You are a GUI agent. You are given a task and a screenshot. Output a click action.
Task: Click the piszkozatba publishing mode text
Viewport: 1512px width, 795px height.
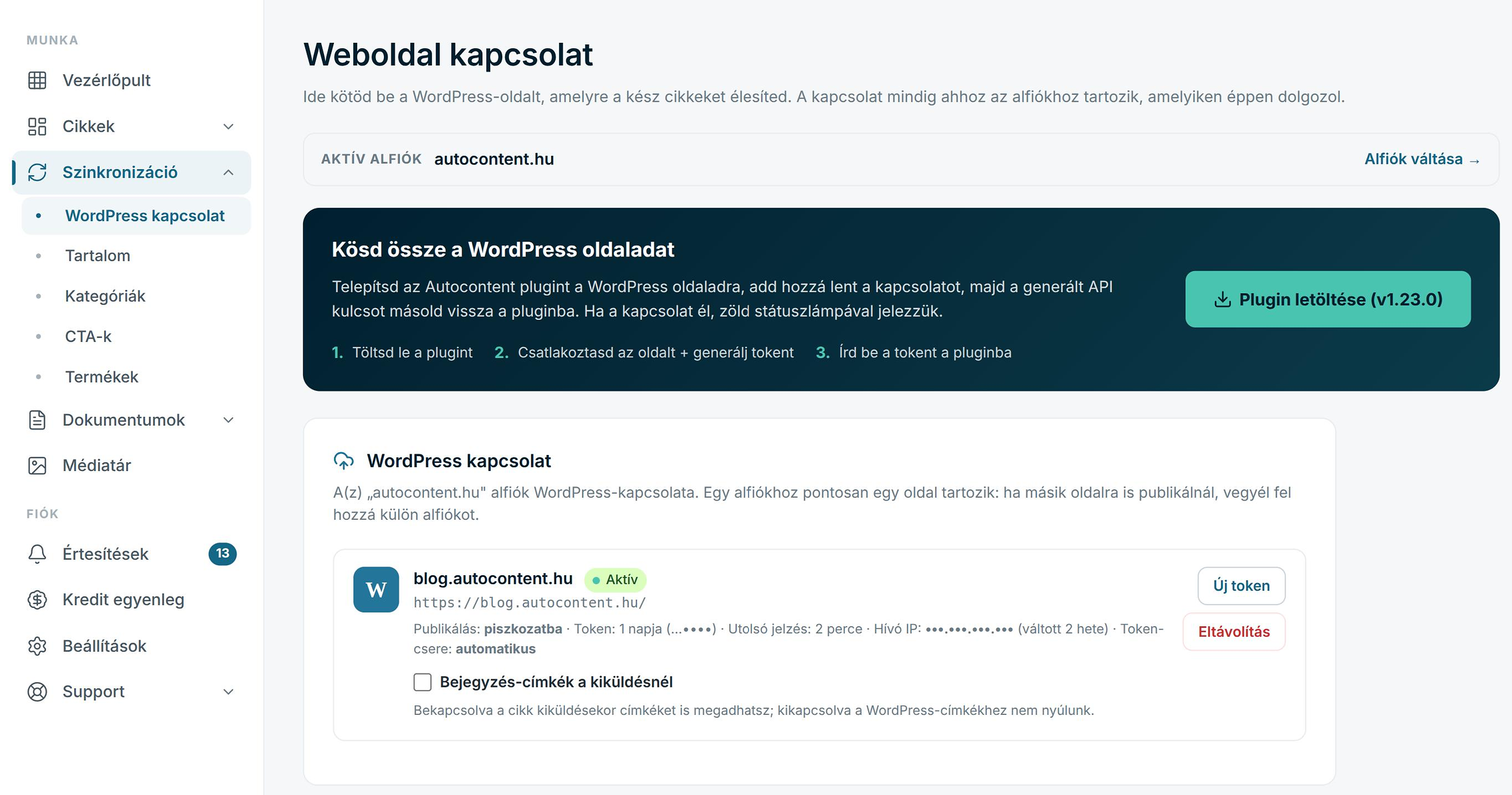pos(523,629)
